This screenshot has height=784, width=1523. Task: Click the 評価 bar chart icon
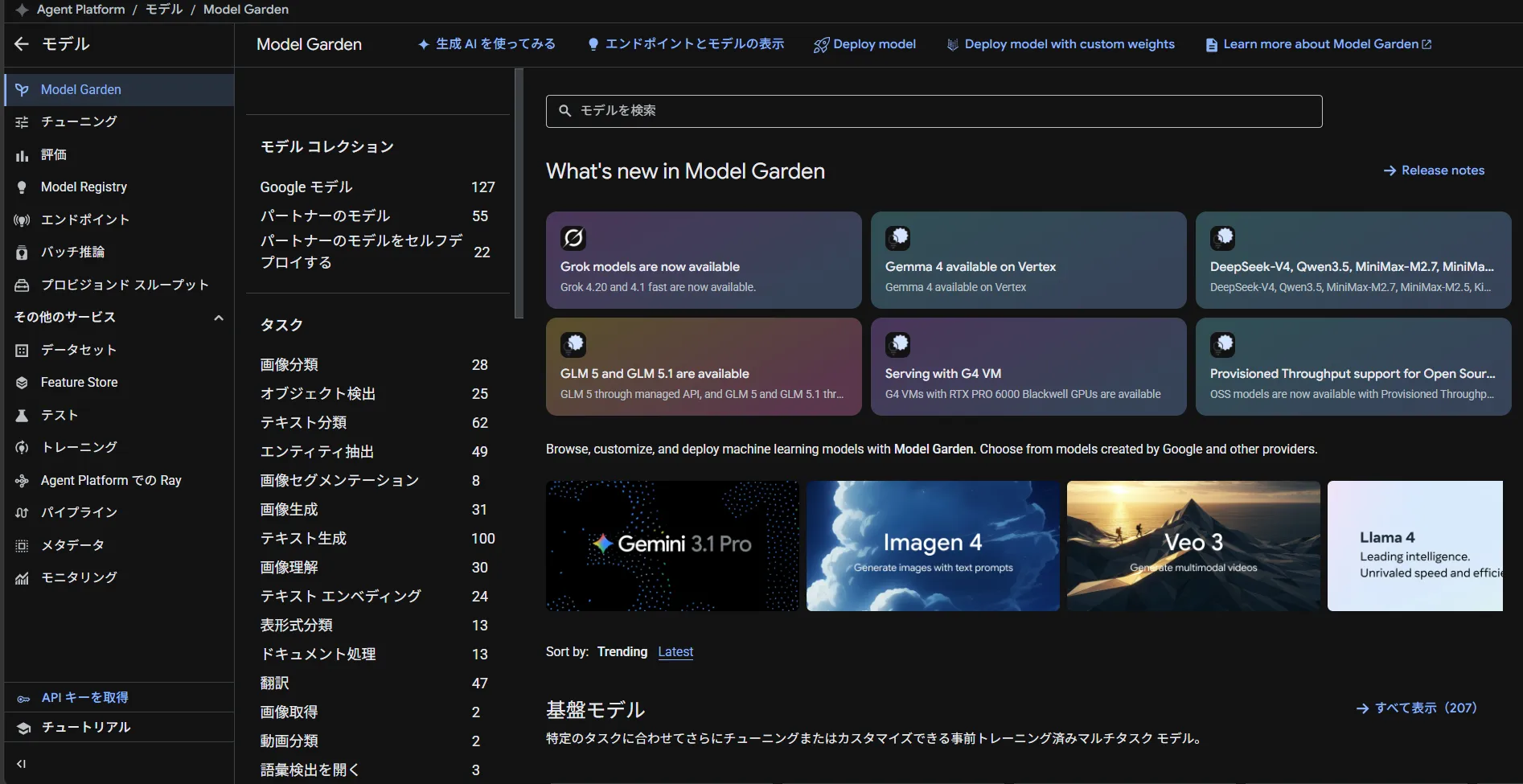click(22, 155)
